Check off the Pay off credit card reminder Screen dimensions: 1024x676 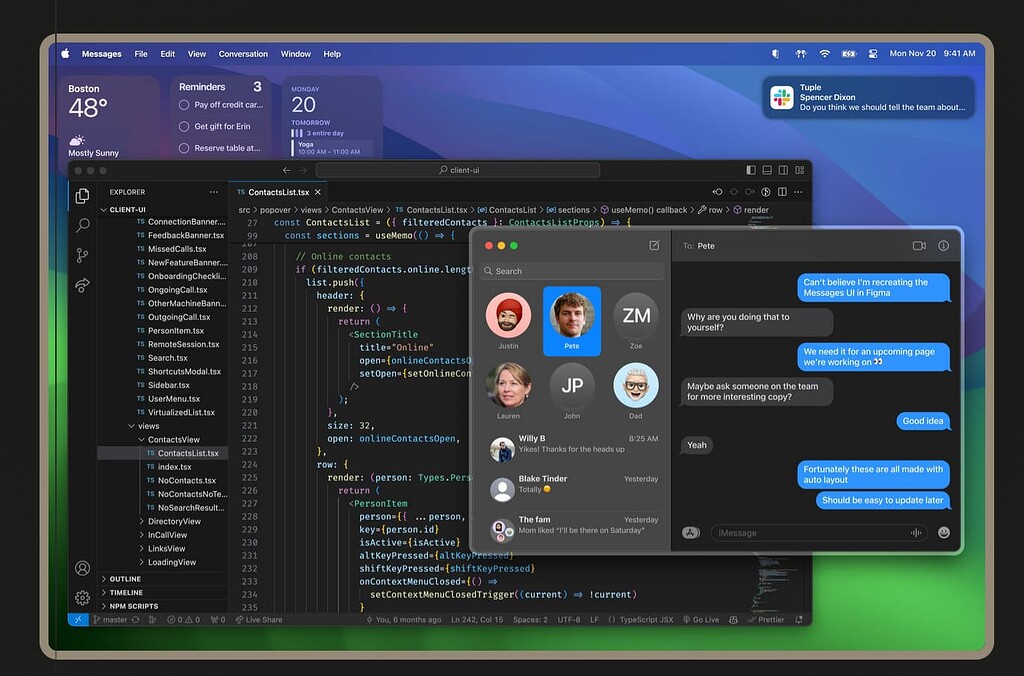(185, 105)
